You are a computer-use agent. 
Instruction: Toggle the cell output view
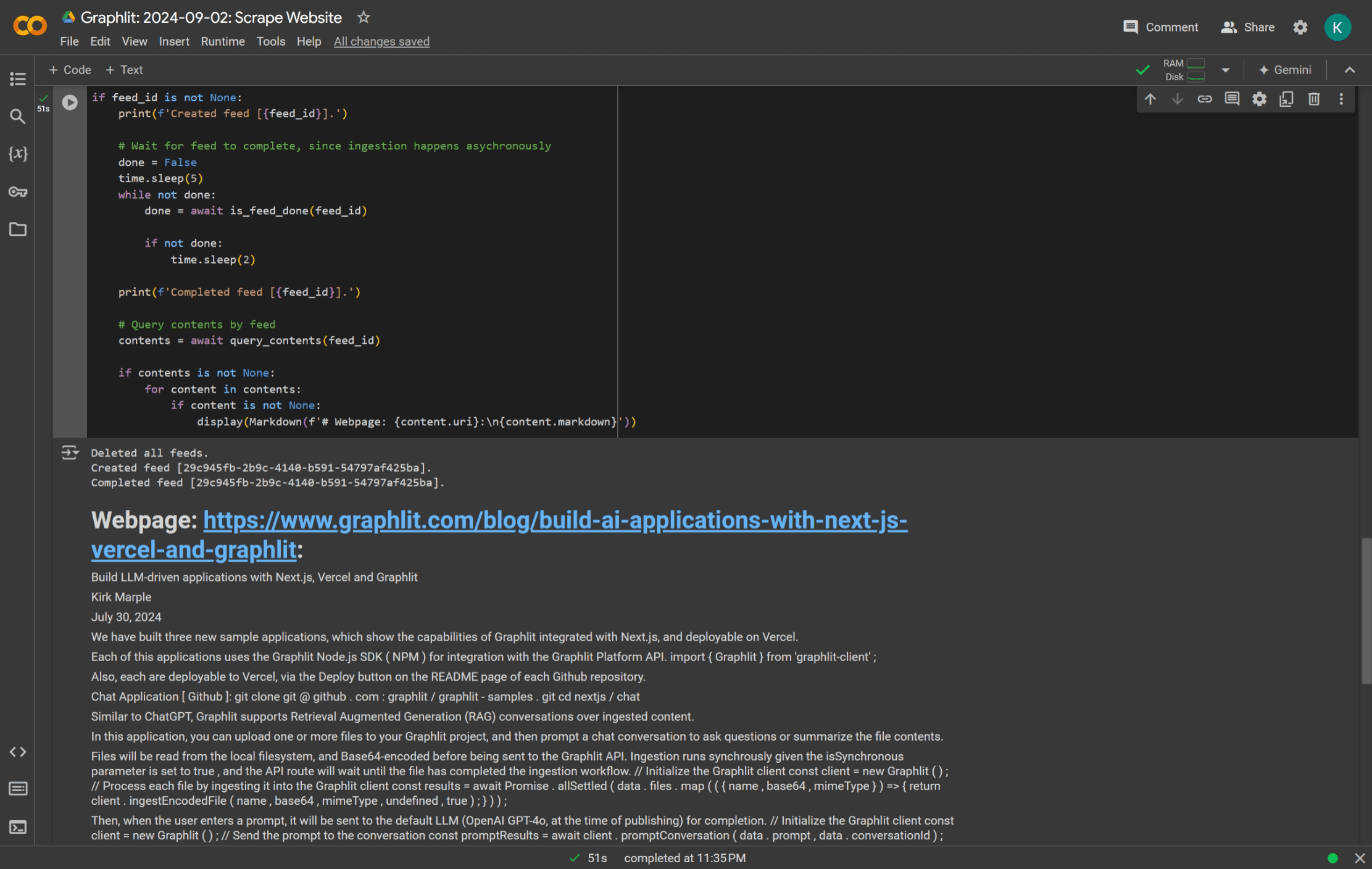pyautogui.click(x=70, y=453)
